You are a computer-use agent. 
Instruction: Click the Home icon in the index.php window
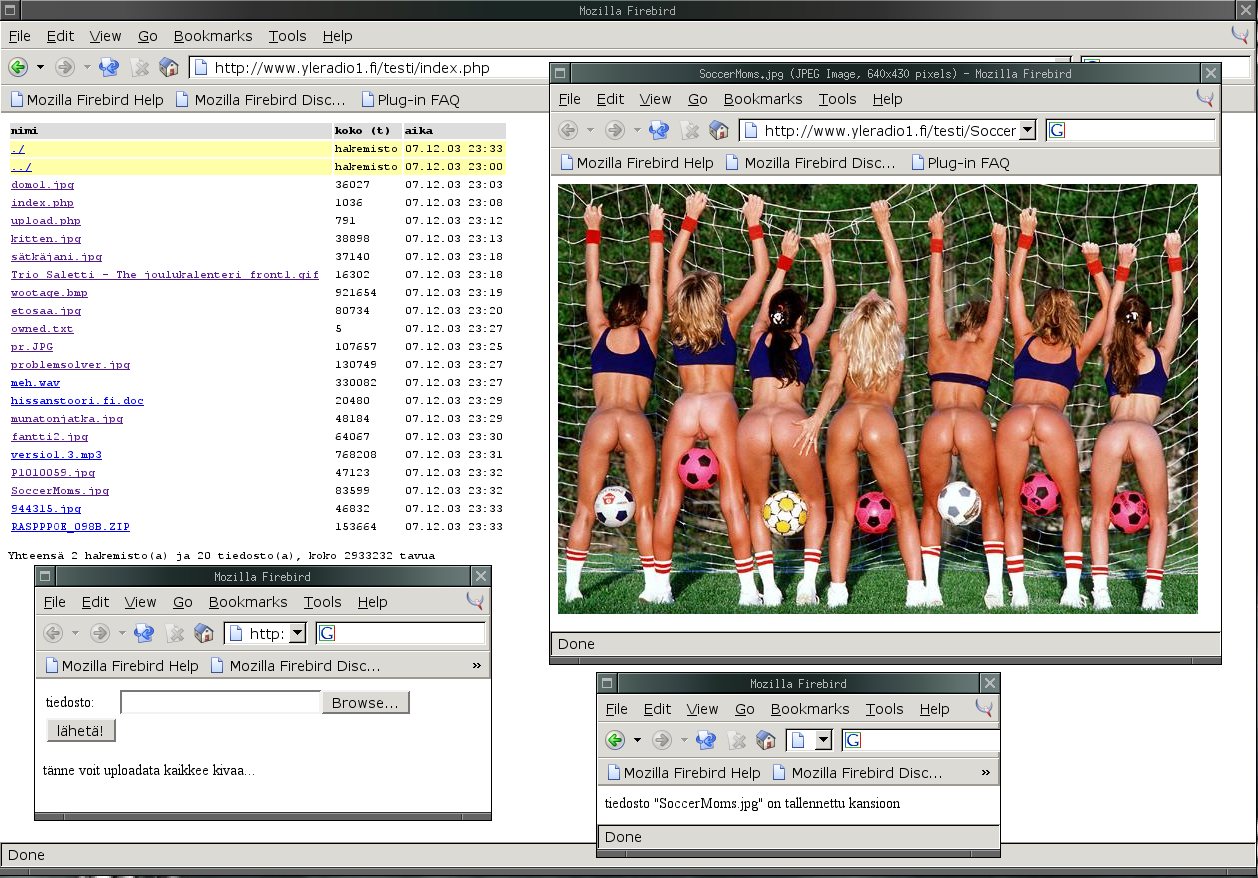point(169,68)
